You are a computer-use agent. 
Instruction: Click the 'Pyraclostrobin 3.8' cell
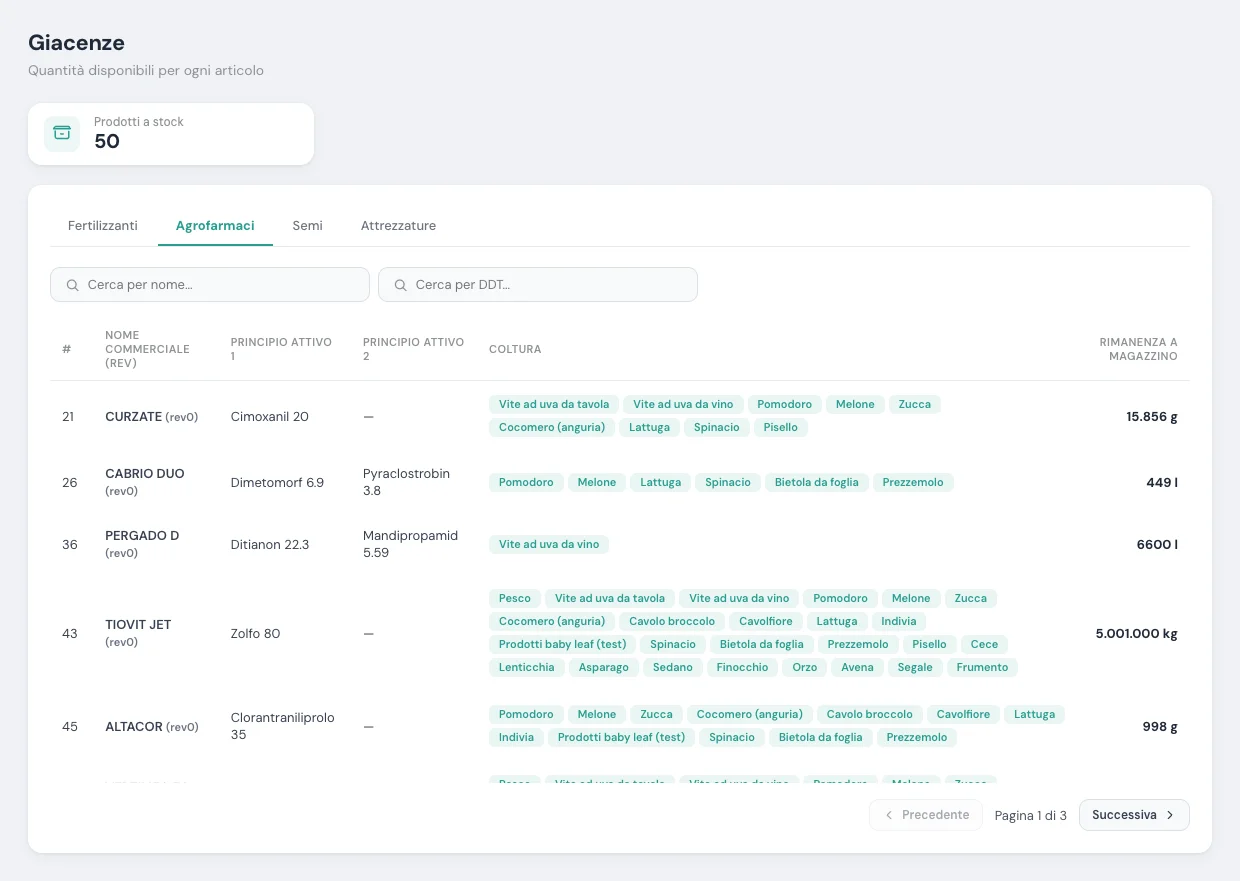pos(407,482)
